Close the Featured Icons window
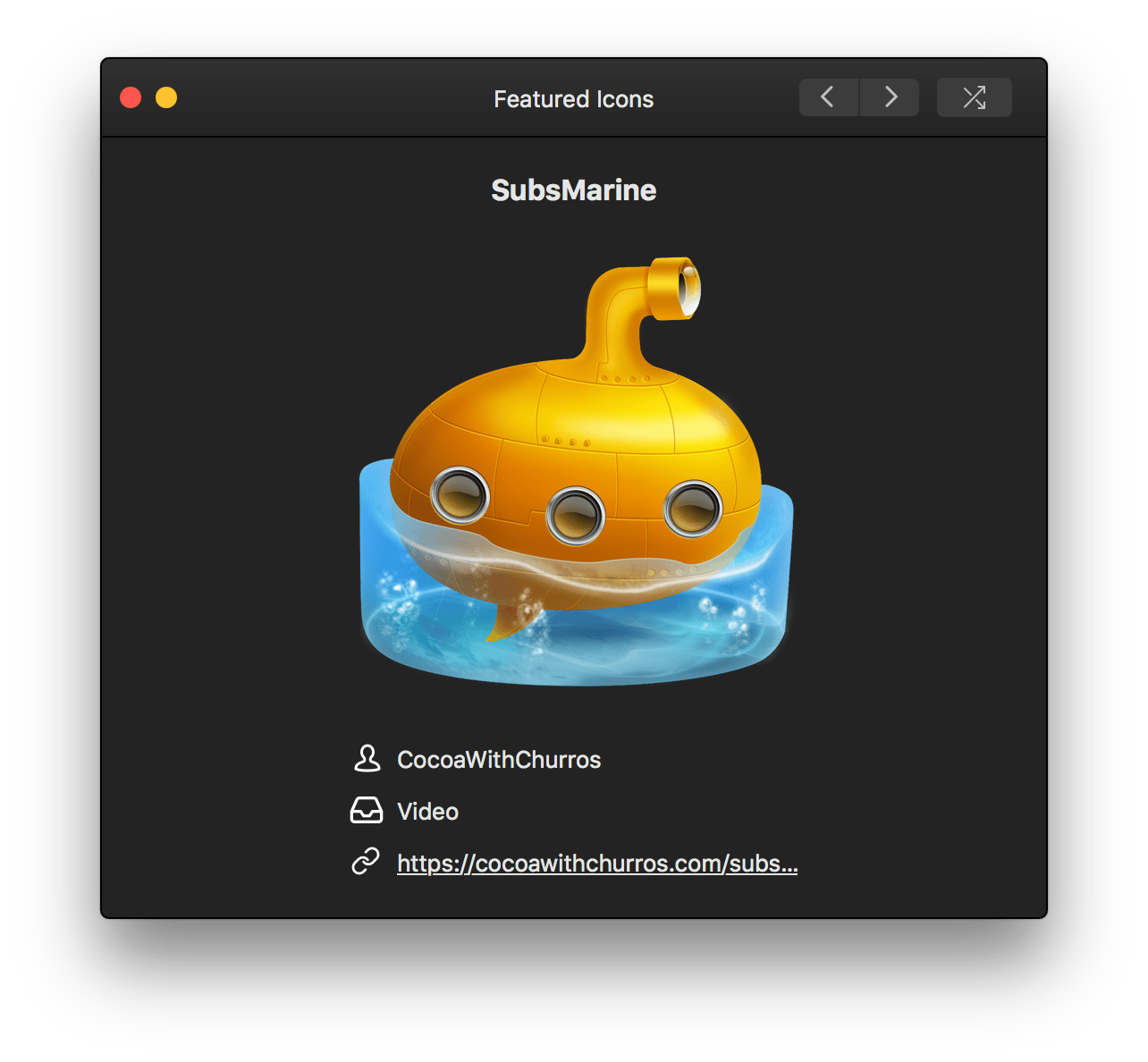The image size is (1148, 1062). click(x=131, y=97)
